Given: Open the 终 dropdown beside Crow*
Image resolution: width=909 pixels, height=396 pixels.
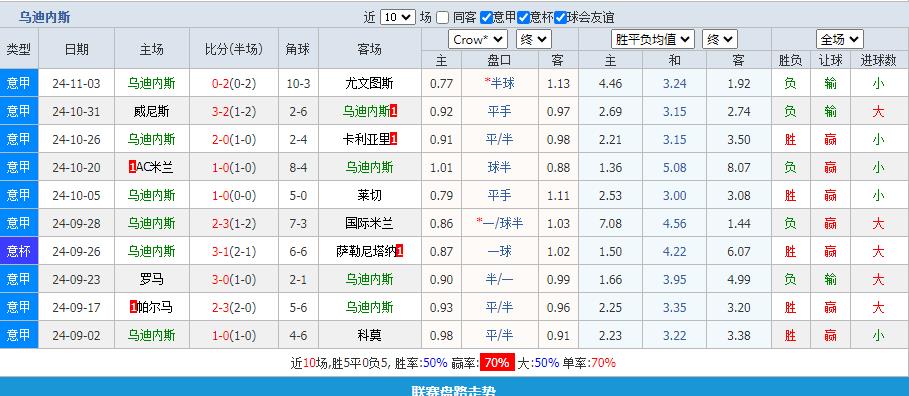Looking at the screenshot, I should (533, 39).
